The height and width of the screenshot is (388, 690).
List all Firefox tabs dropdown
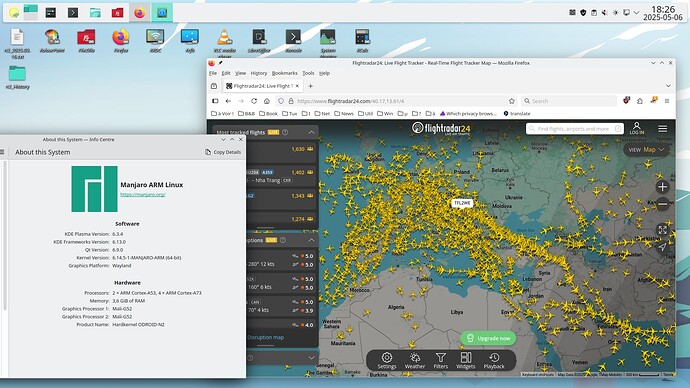pos(668,86)
